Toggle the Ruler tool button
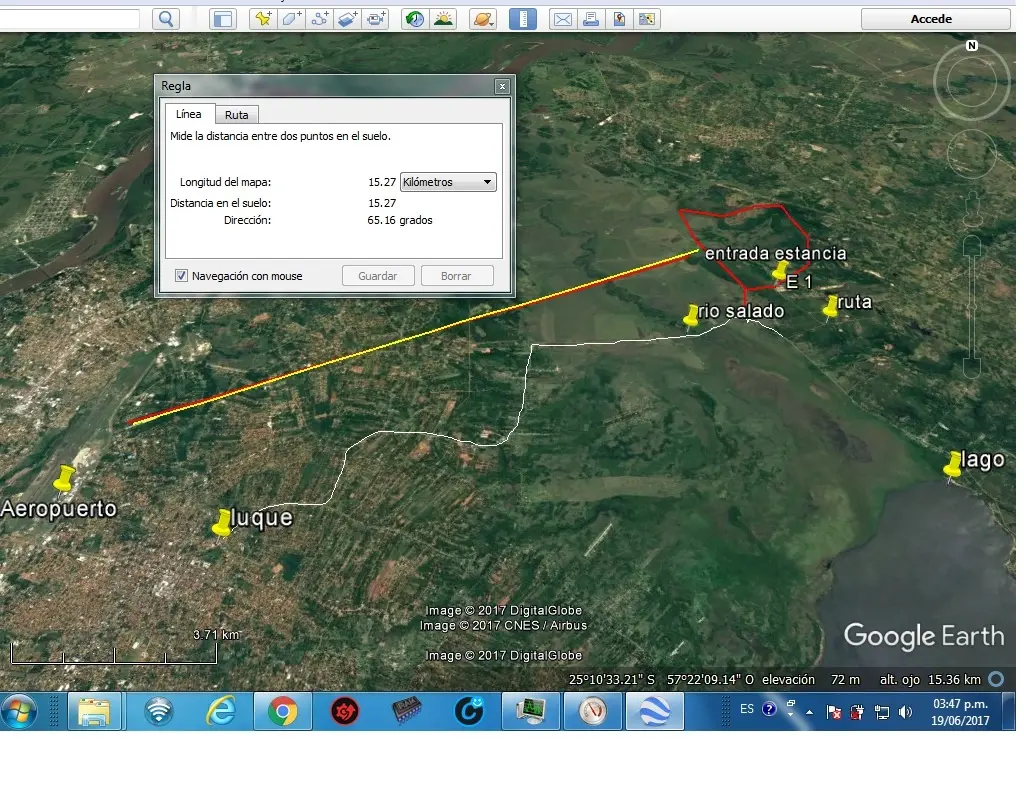Image resolution: width=1024 pixels, height=802 pixels. point(522,19)
